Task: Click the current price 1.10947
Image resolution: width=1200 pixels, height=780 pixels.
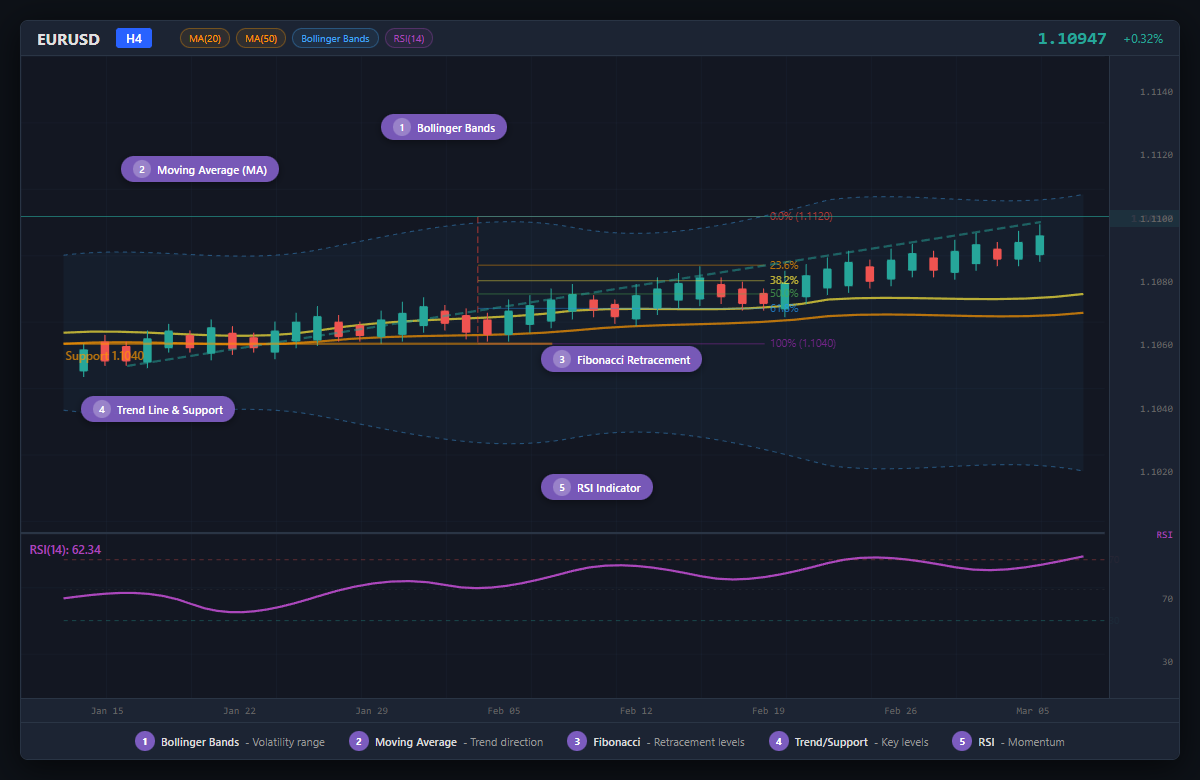Action: [x=1072, y=38]
